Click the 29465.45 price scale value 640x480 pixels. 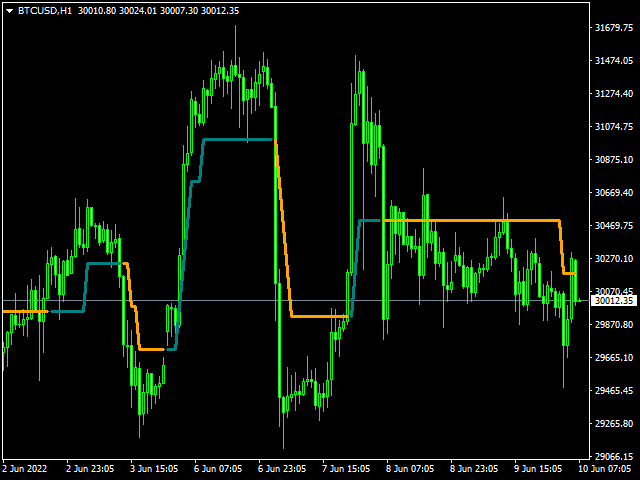(614, 391)
